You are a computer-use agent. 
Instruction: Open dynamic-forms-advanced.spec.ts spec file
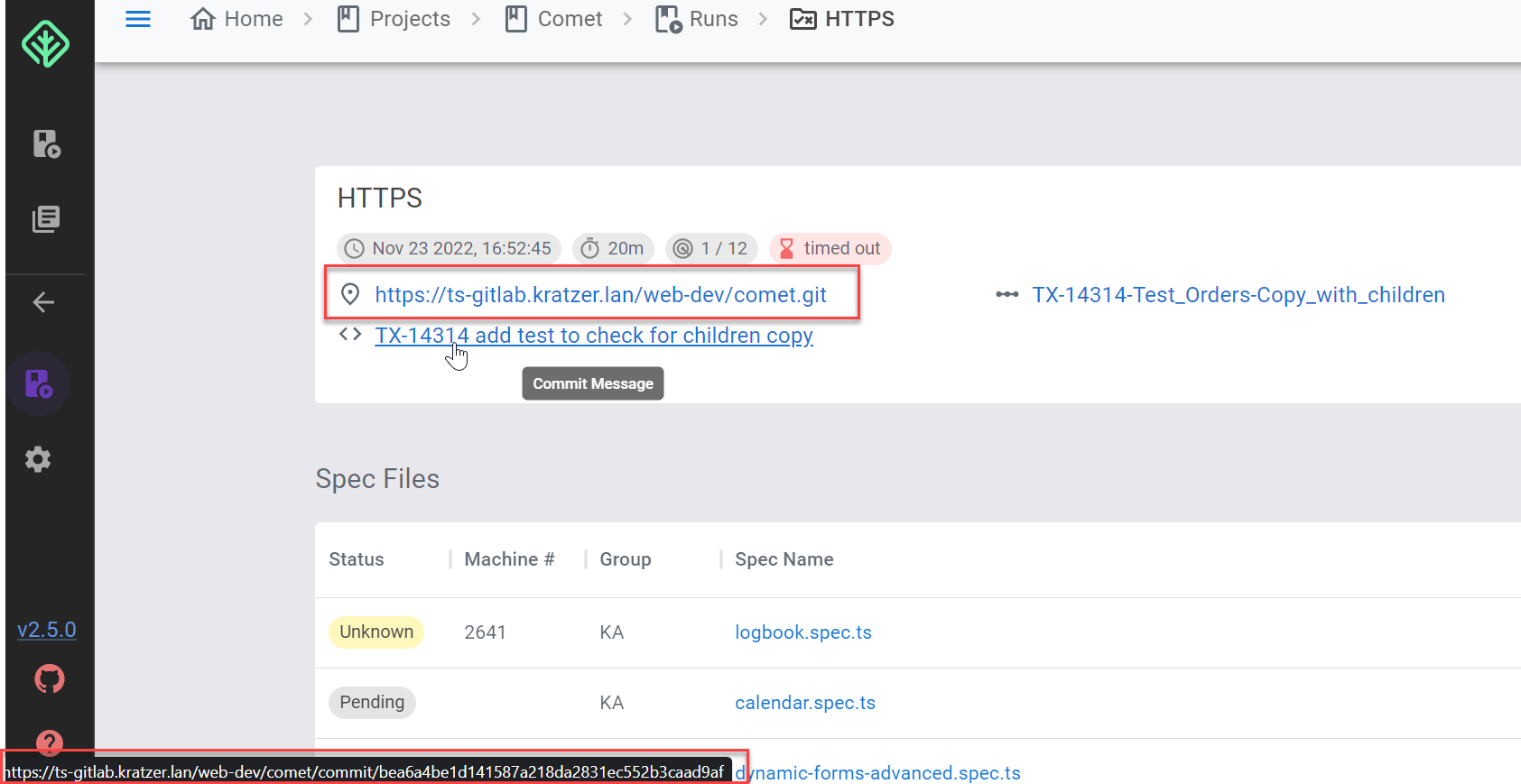click(x=877, y=773)
